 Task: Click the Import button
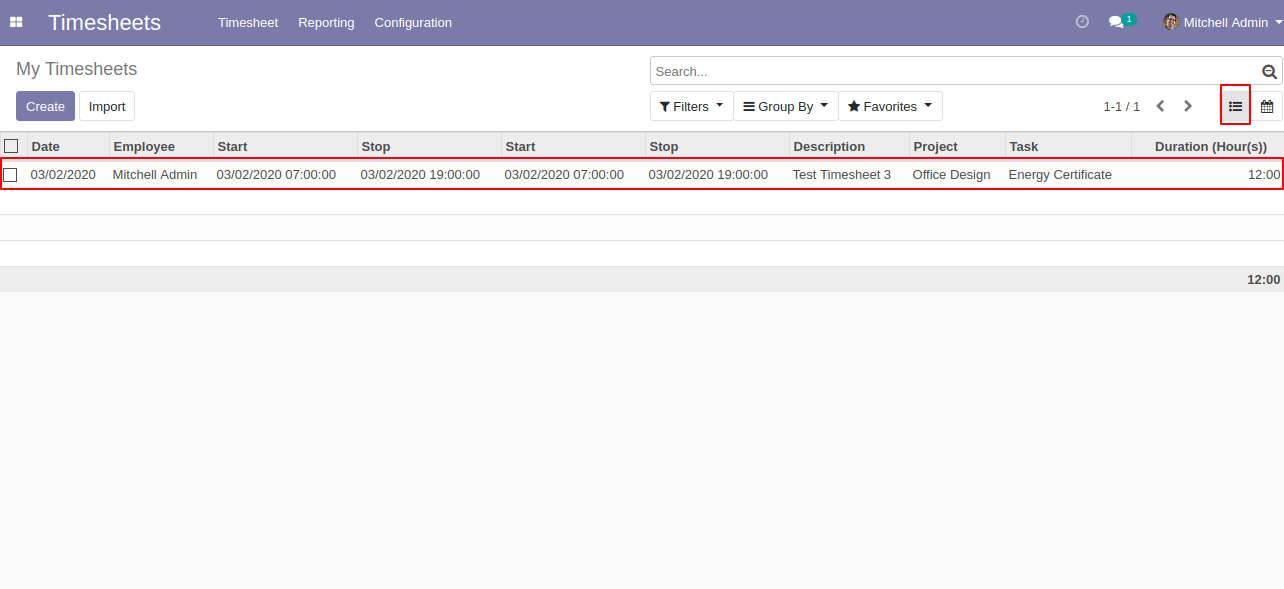tap(107, 106)
